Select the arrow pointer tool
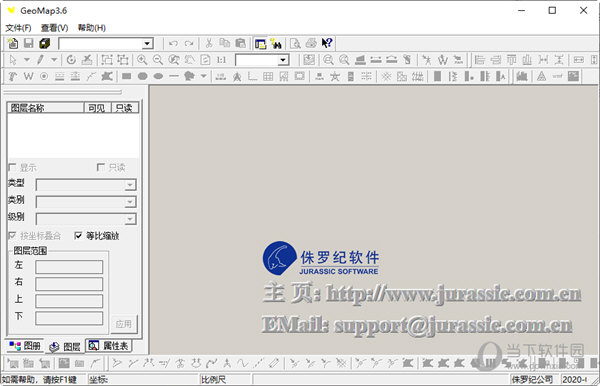The width and height of the screenshot is (600, 386). [x=13, y=60]
